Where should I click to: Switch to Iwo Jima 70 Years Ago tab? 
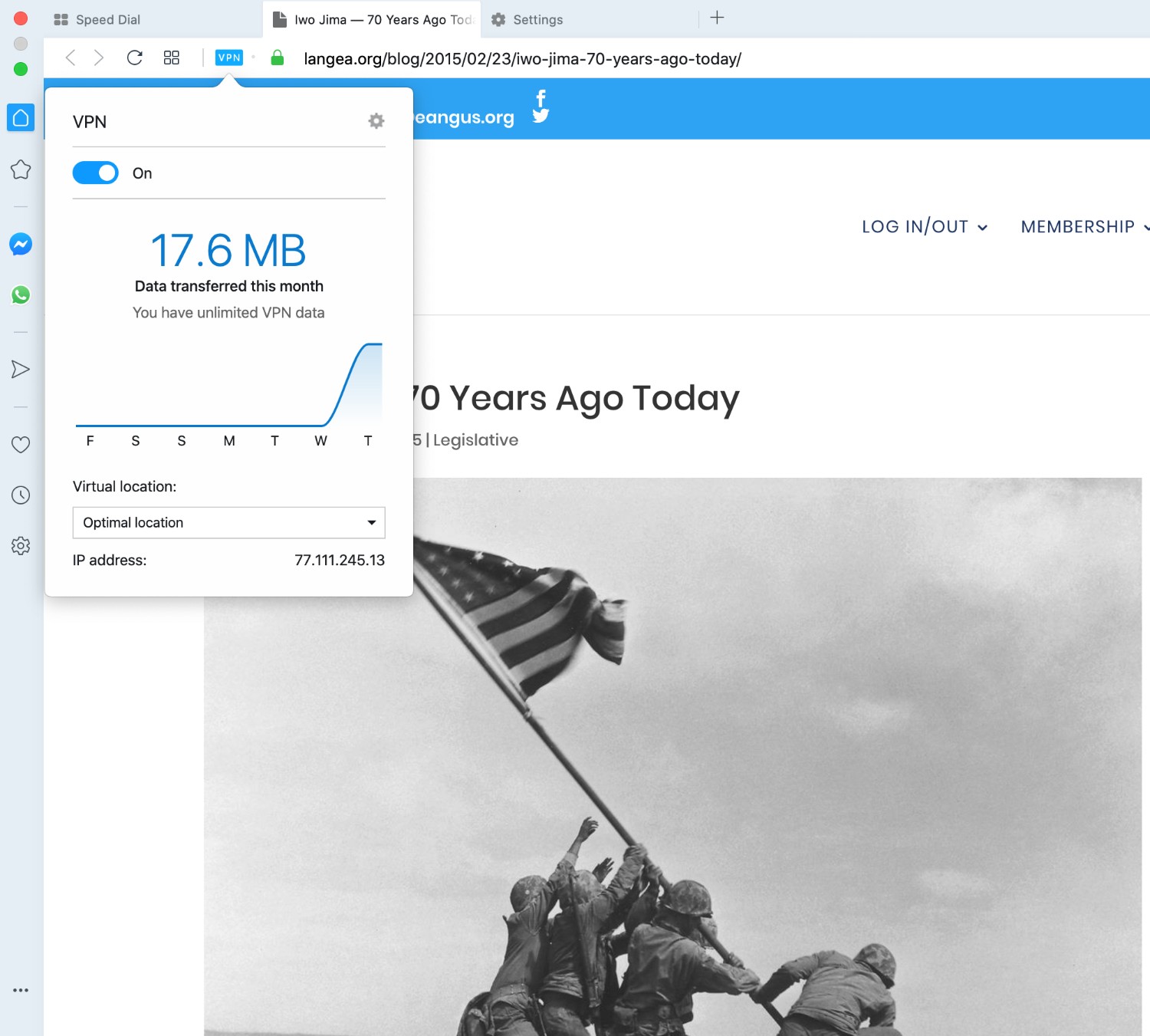(373, 20)
